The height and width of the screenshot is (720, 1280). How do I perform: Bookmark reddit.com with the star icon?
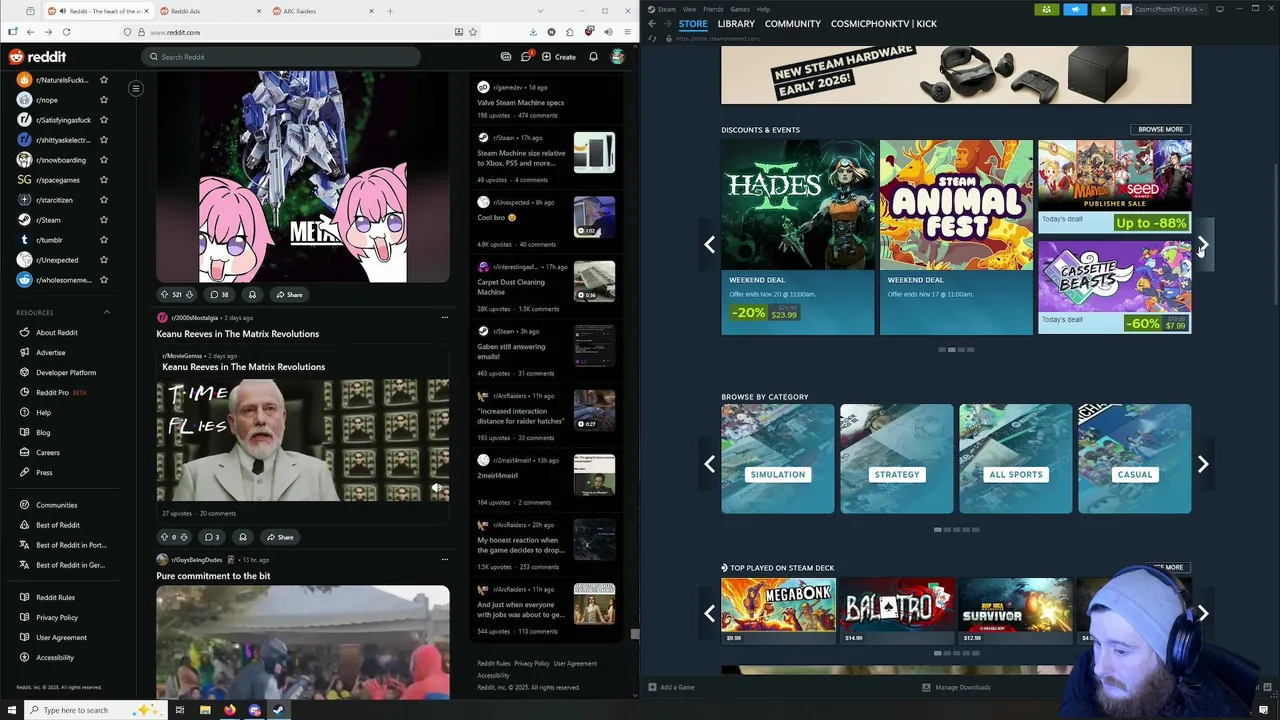click(x=473, y=32)
